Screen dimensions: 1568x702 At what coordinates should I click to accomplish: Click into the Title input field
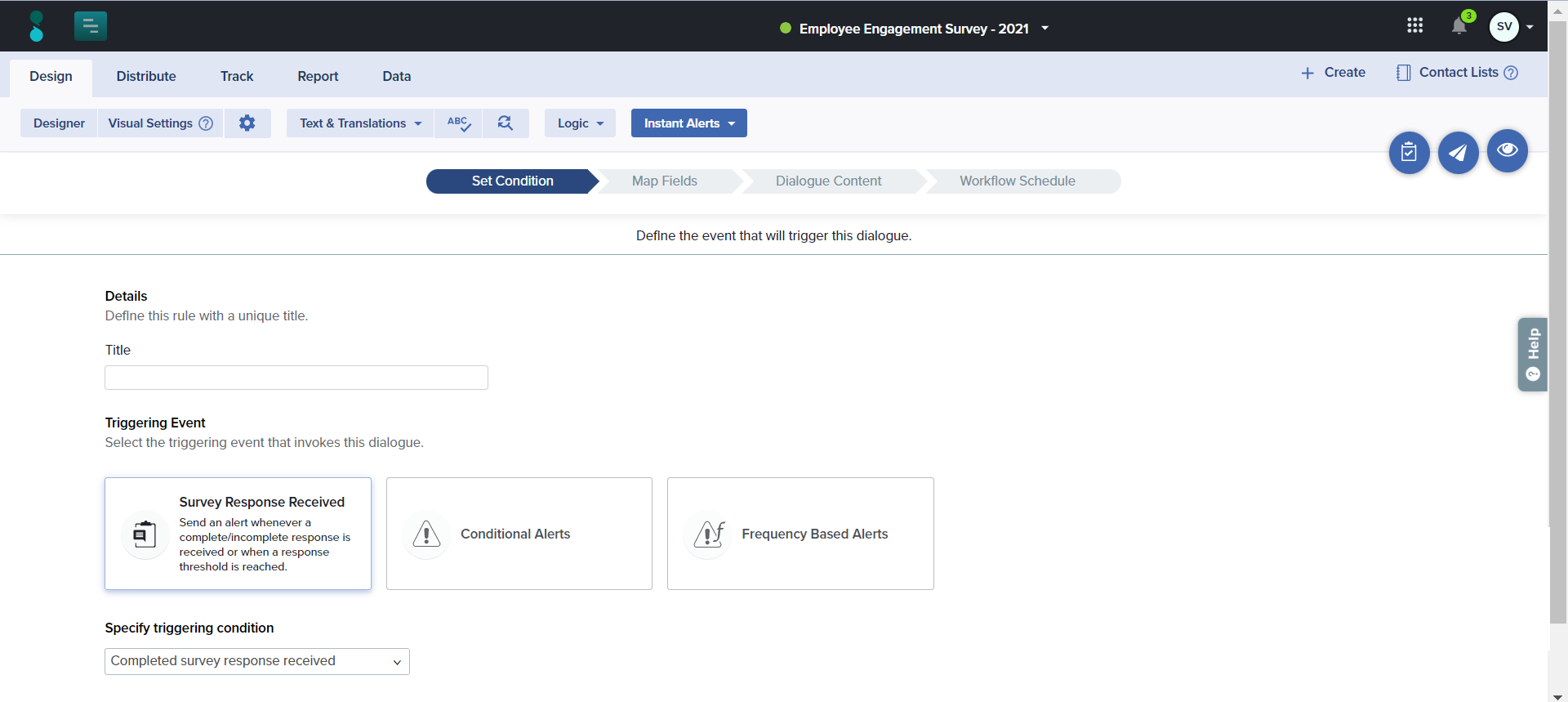point(296,378)
